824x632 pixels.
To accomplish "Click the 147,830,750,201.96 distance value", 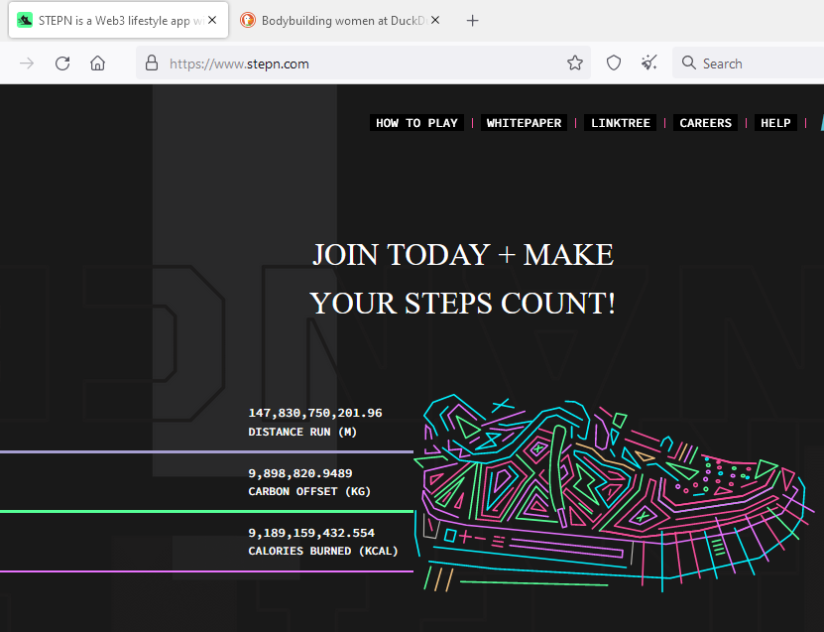I will [x=315, y=413].
